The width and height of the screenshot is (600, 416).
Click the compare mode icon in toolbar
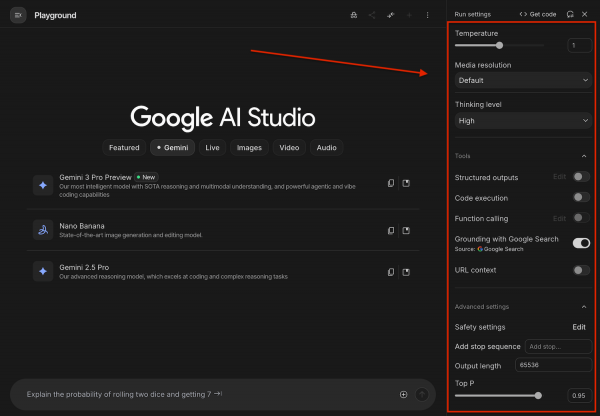[390, 15]
